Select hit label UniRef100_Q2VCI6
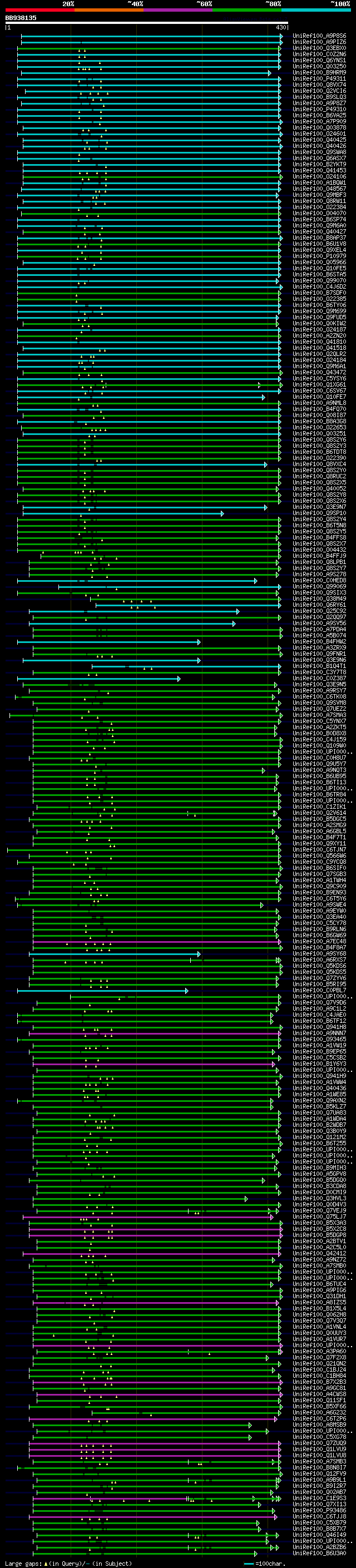356x1568 pixels. coord(319,91)
